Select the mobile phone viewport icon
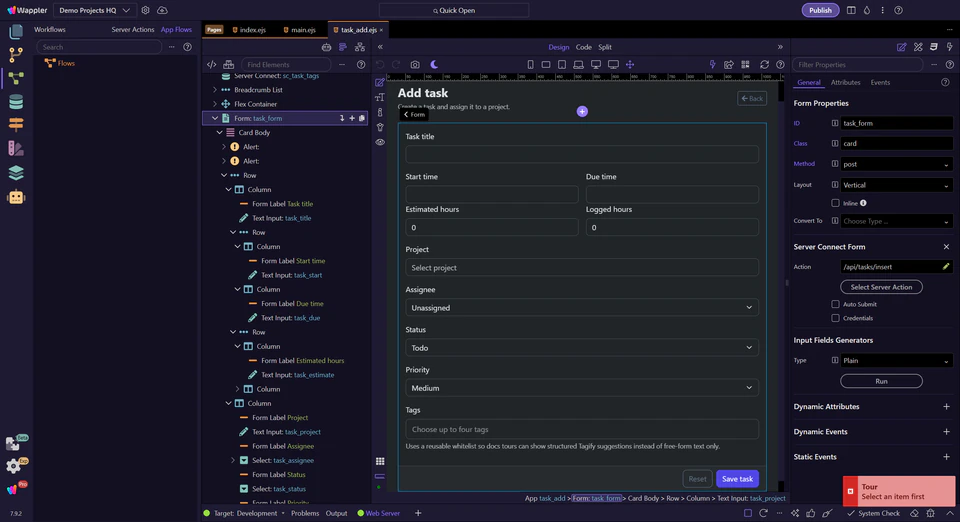The height and width of the screenshot is (522, 960). click(530, 64)
